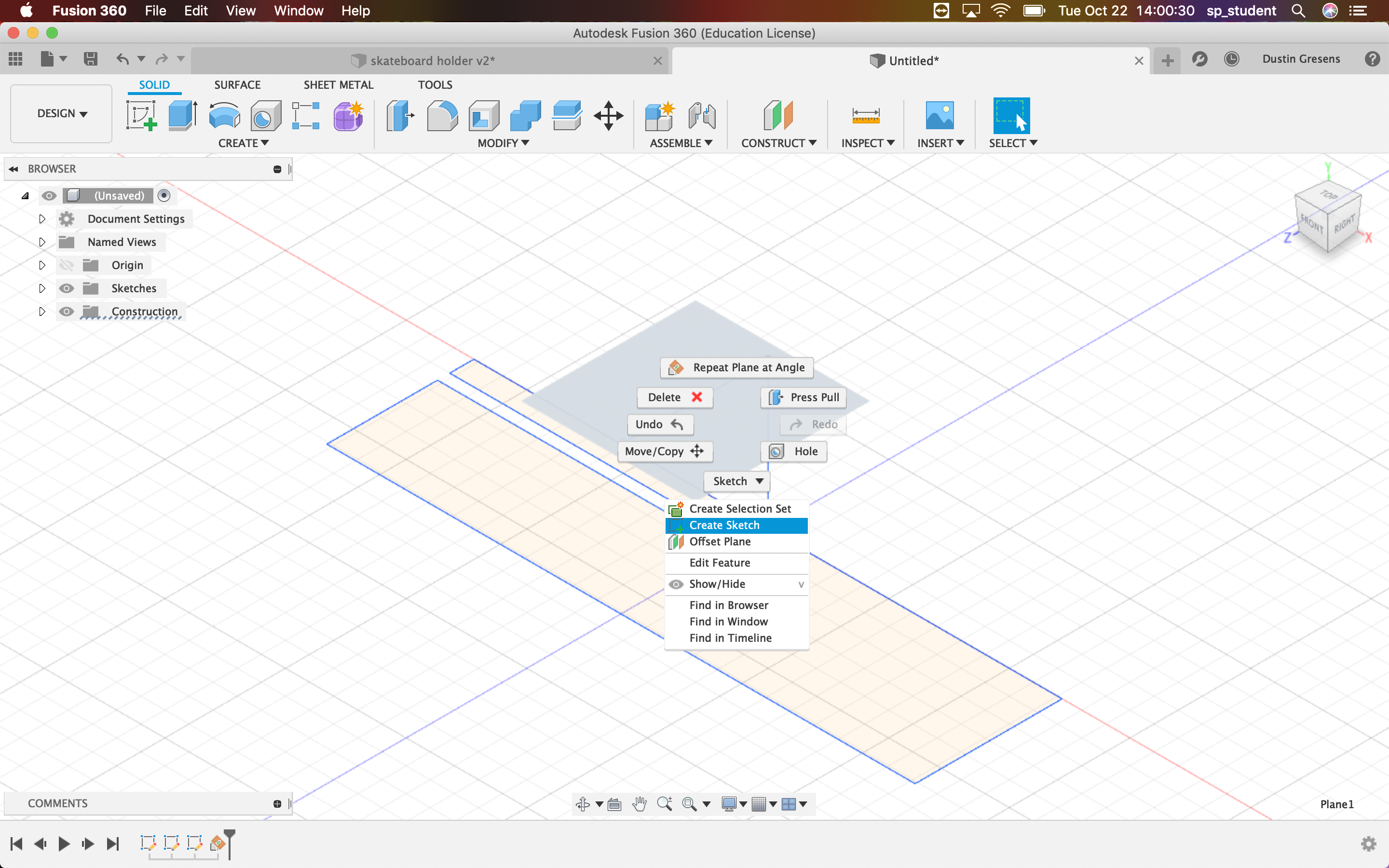Expand the Construction tree item
Image resolution: width=1389 pixels, height=868 pixels.
pyautogui.click(x=41, y=311)
